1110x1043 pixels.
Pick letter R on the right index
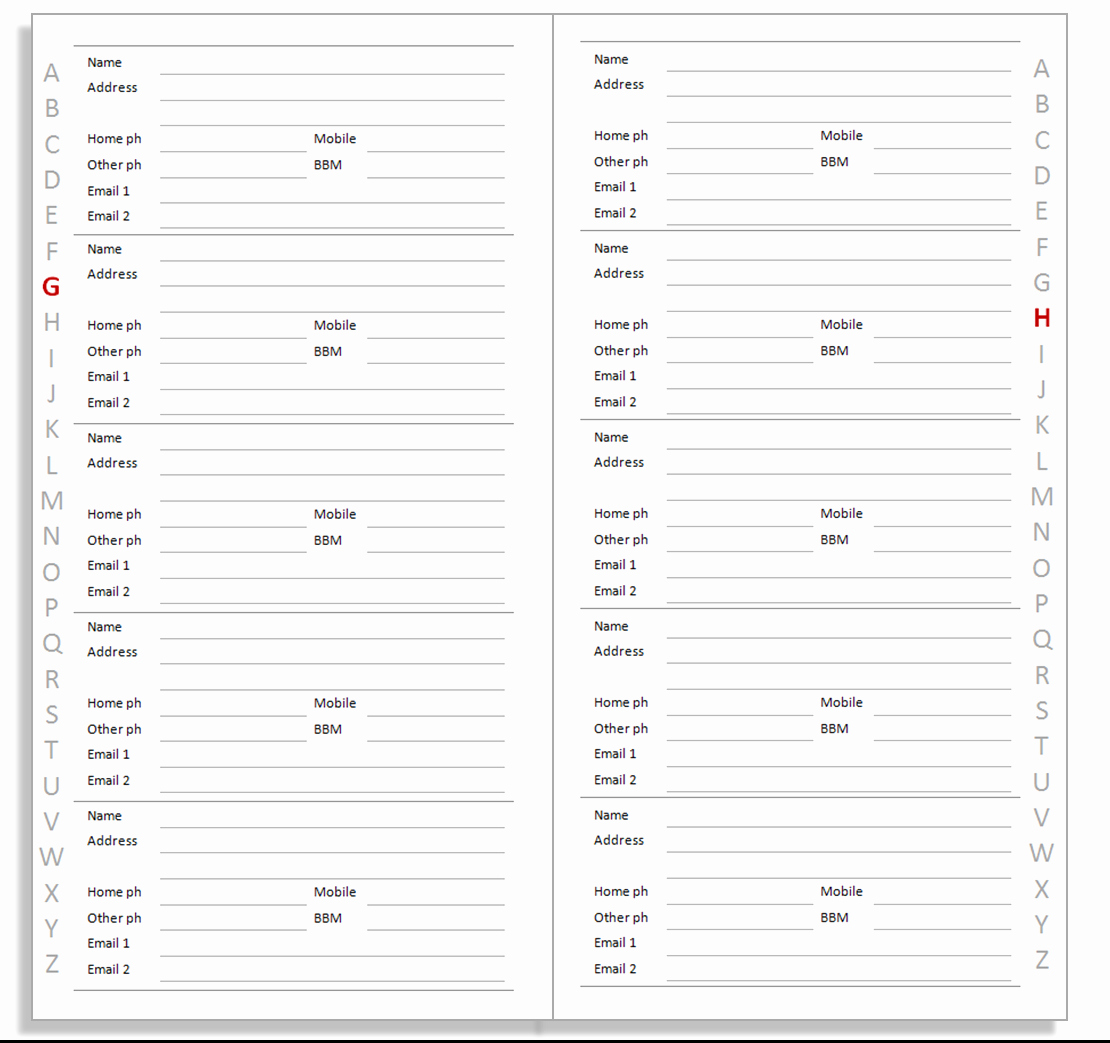[1041, 675]
